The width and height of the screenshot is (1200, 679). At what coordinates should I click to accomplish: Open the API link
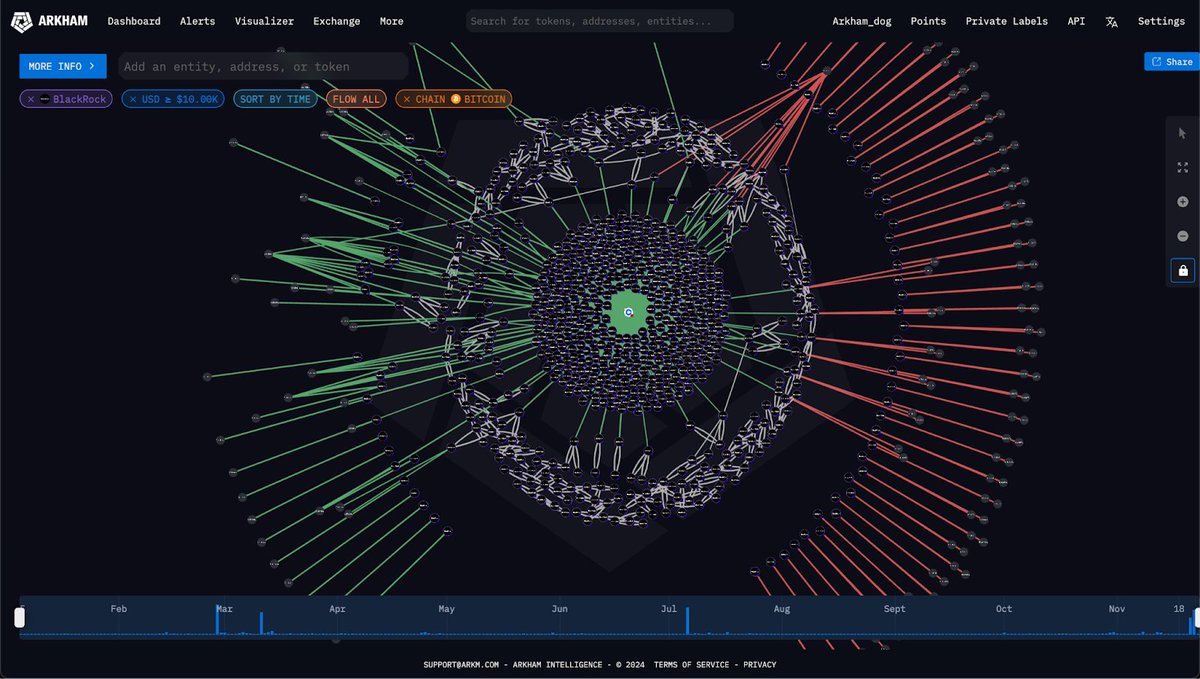(x=1076, y=21)
